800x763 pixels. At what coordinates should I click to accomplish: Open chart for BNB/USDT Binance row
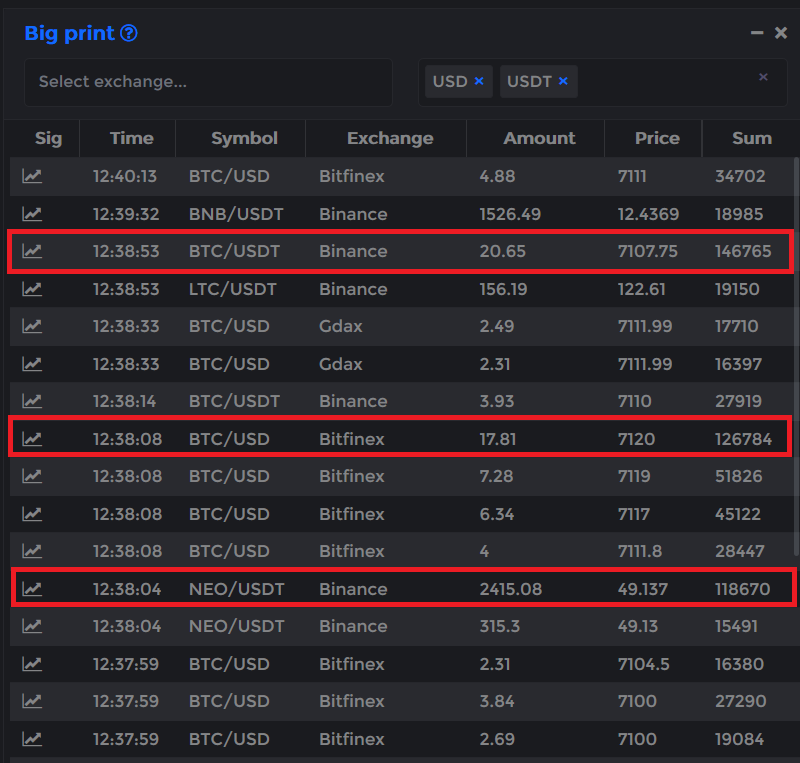pos(32,214)
